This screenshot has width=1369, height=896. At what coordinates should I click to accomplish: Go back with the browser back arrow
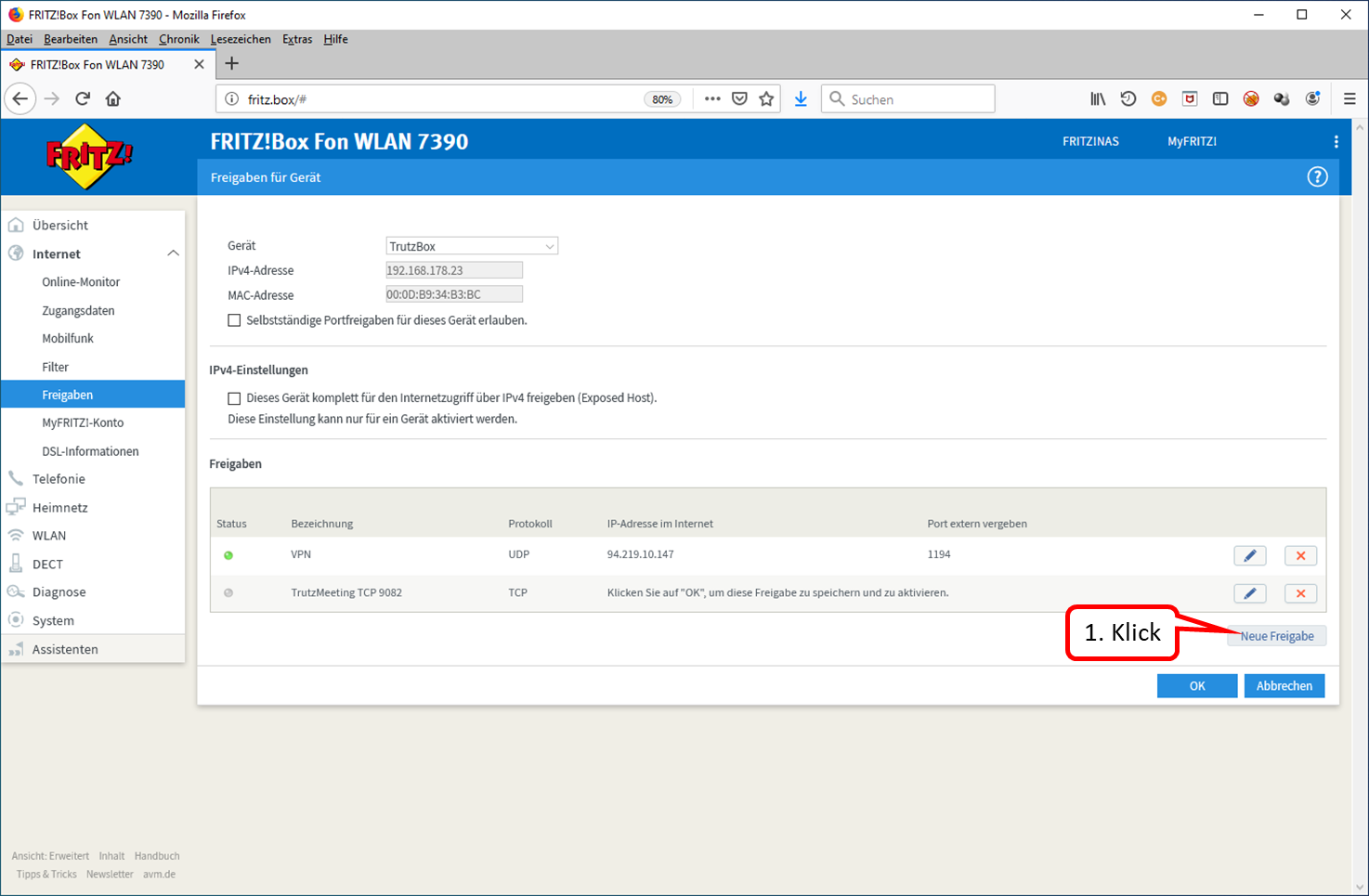point(20,98)
